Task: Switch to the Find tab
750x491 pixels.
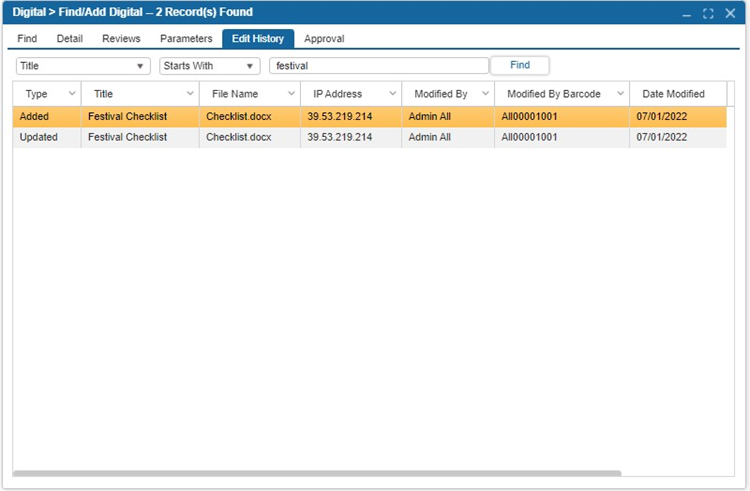Action: coord(27,39)
